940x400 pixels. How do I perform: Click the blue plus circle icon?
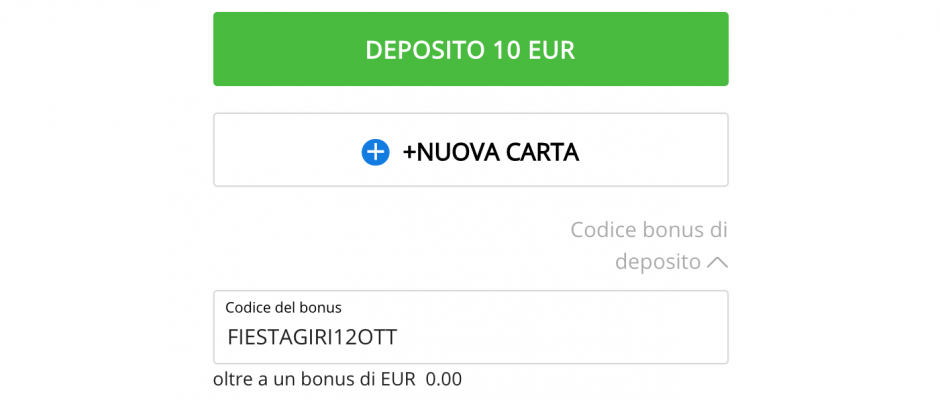(375, 152)
